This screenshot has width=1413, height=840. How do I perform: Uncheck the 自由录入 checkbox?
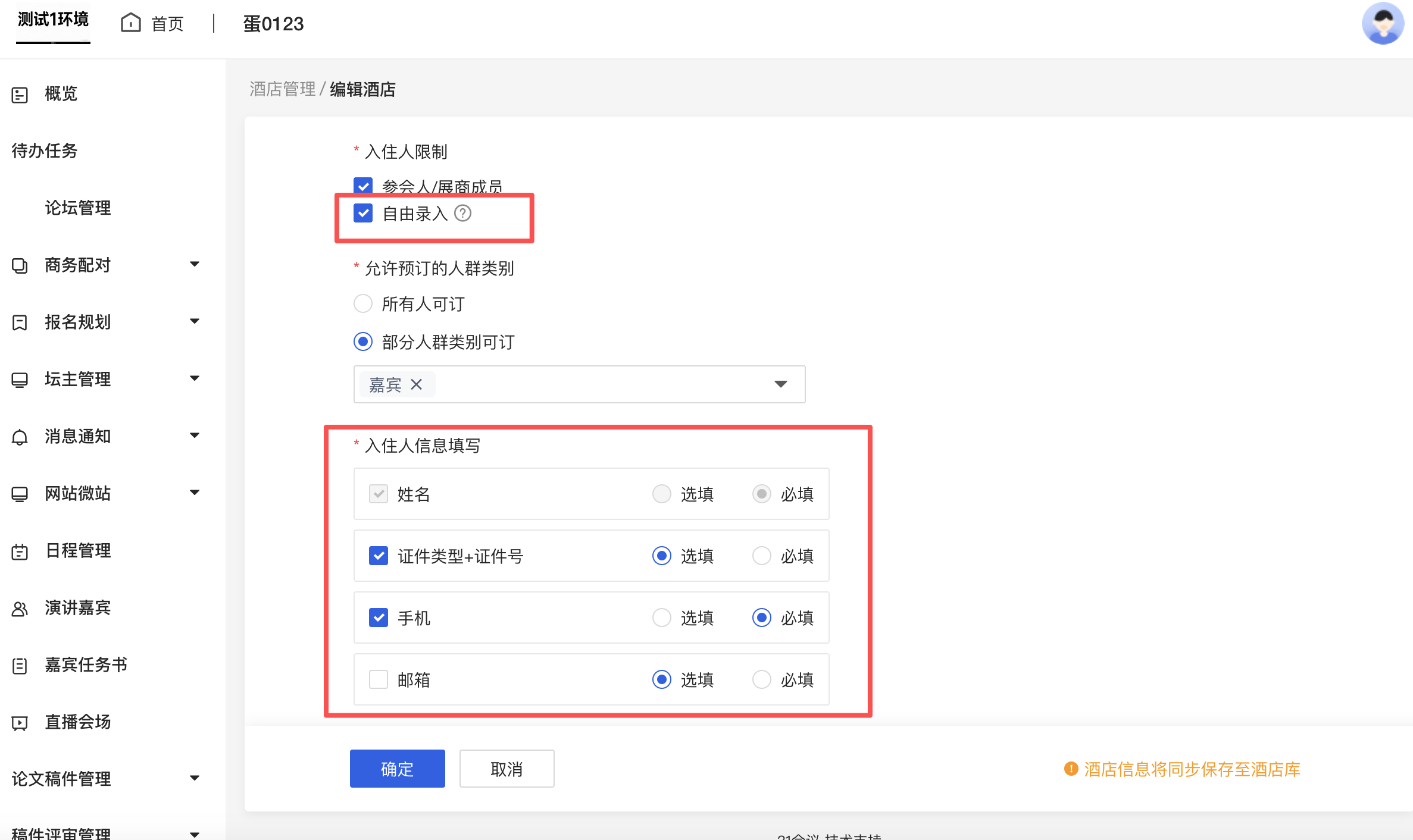(363, 213)
